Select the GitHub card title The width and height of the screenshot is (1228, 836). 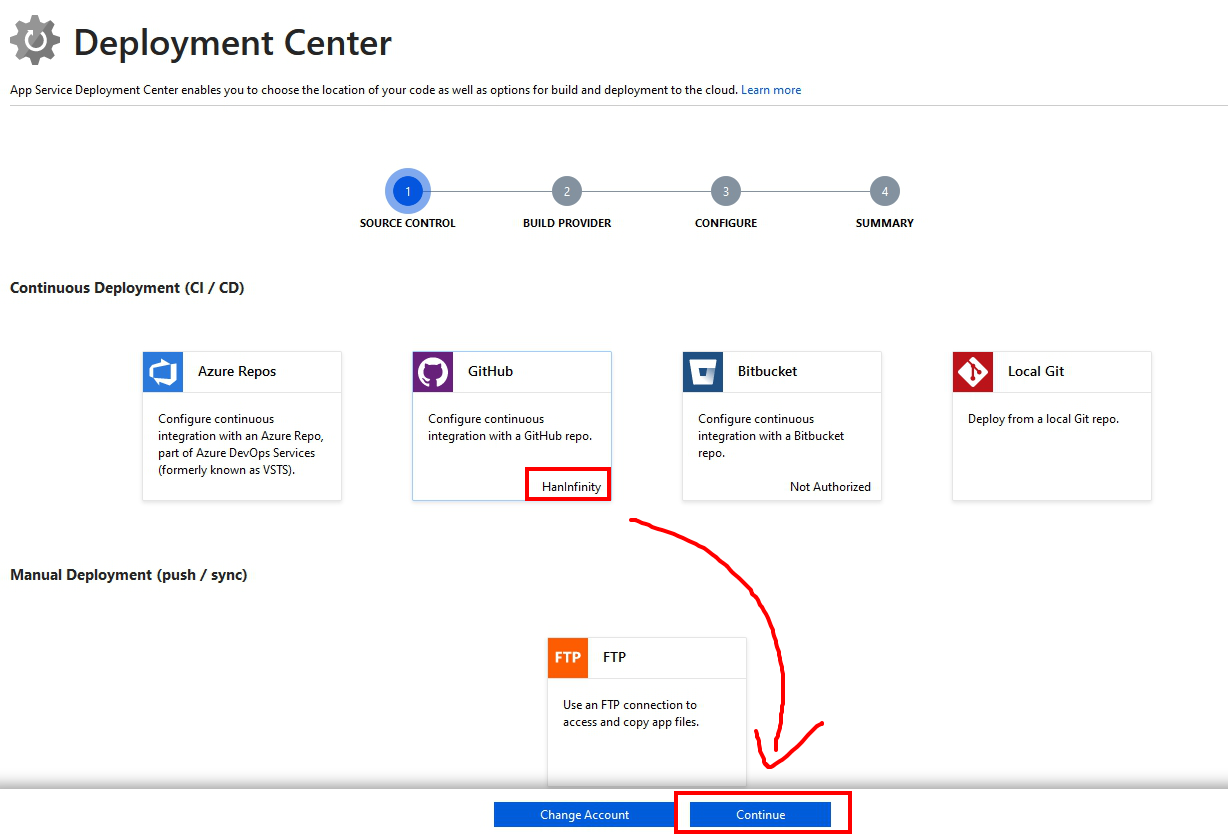tap(490, 371)
